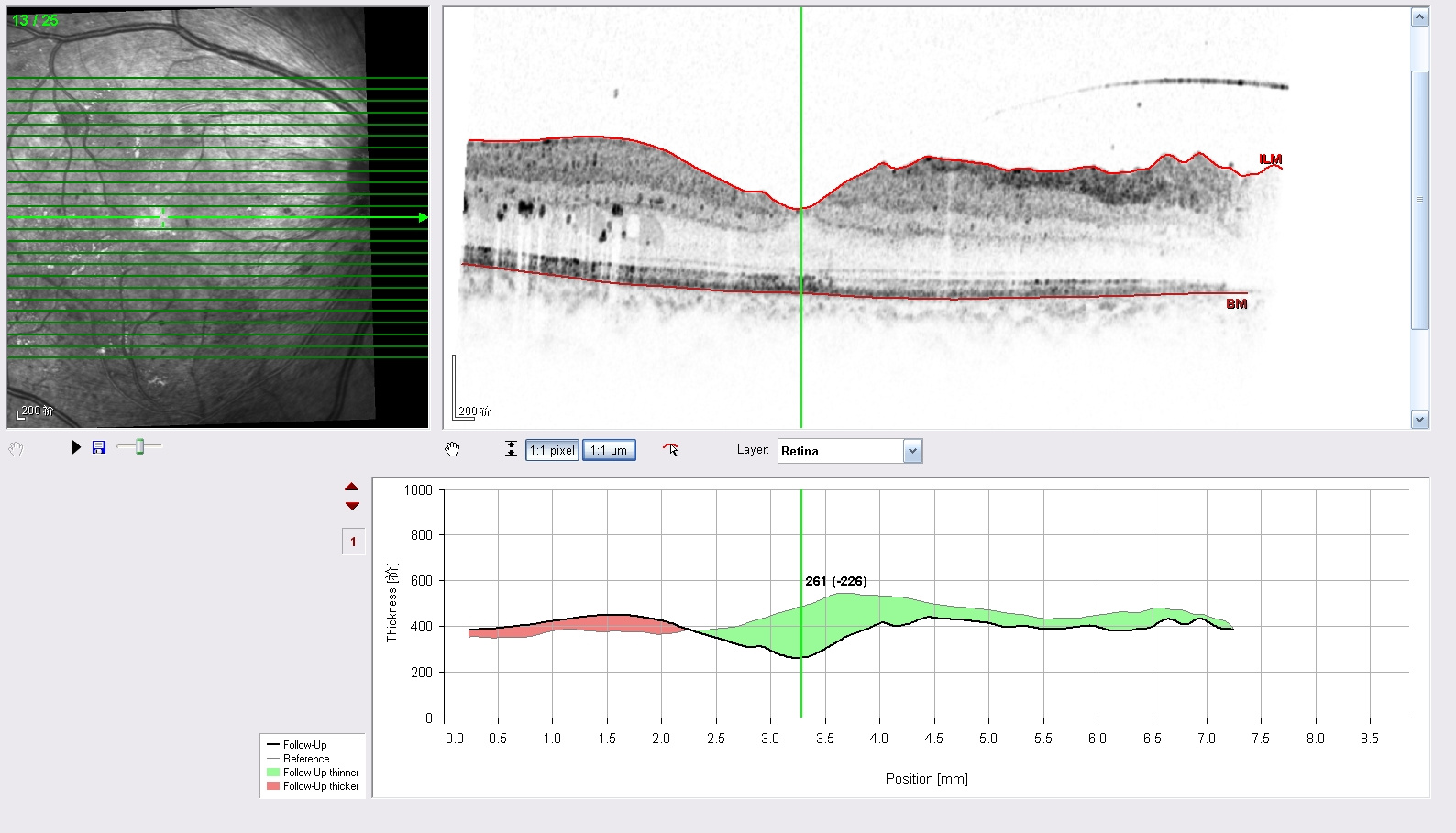1456x833 pixels.
Task: Click the "Position [mm]" axis label
Action: click(x=927, y=779)
